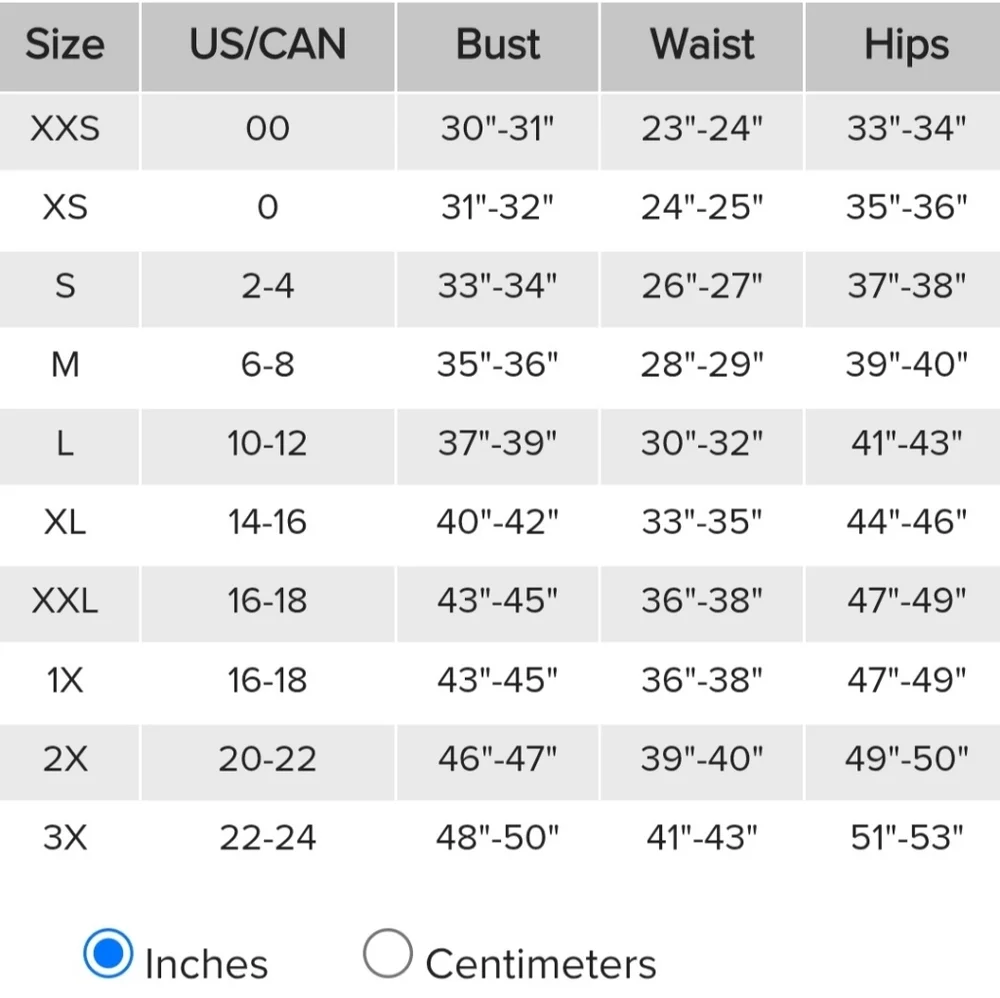Select the Centimeters radio button
Screen dimensions: 1000x998
click(x=387, y=953)
